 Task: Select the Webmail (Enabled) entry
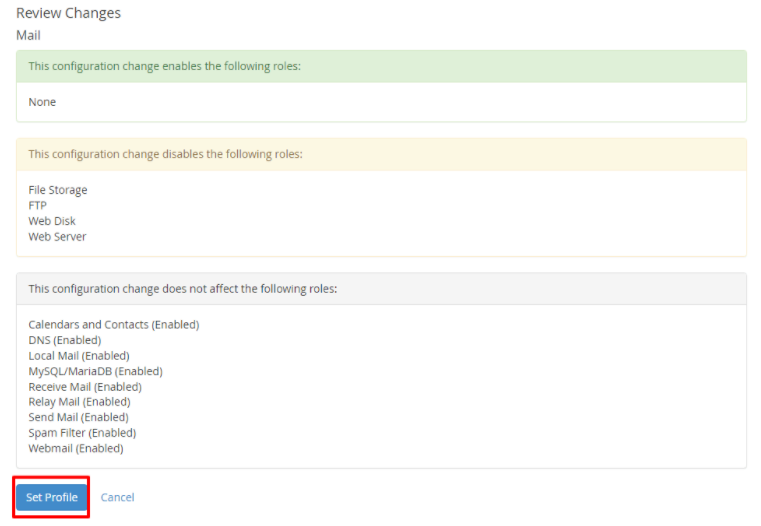76,448
